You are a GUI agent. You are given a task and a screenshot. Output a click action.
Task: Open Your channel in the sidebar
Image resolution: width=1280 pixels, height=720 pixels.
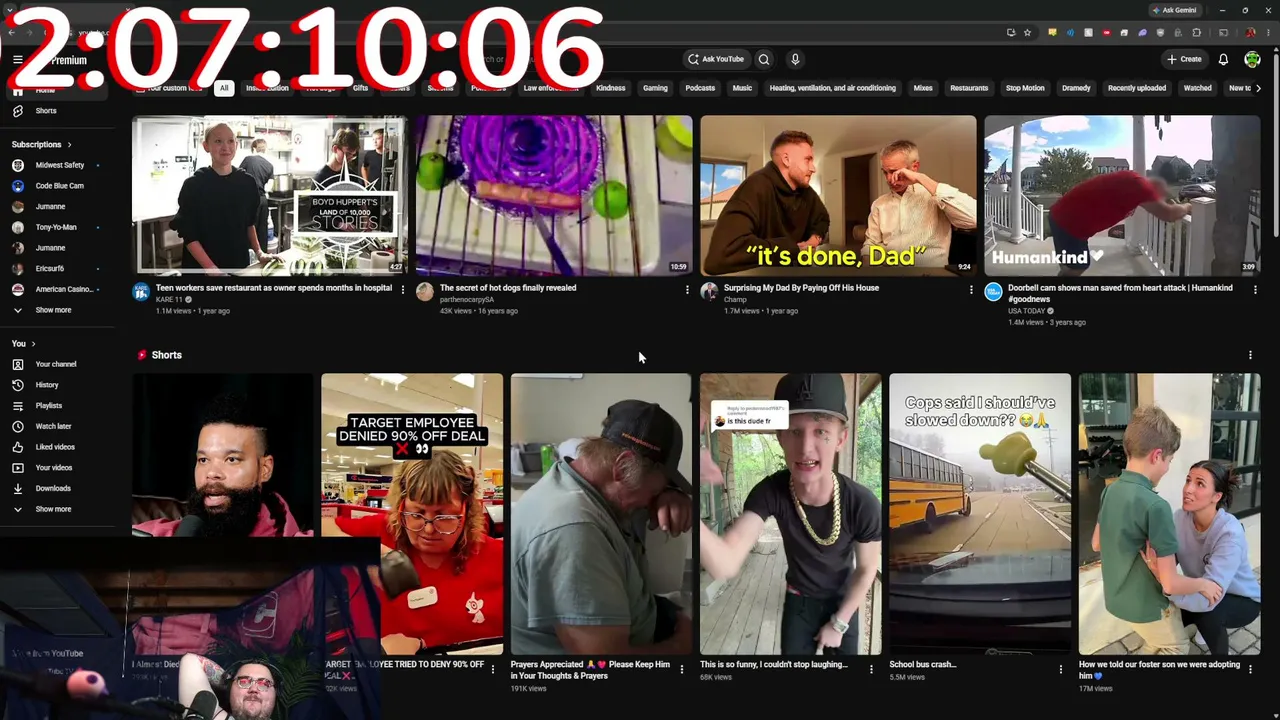[57, 364]
